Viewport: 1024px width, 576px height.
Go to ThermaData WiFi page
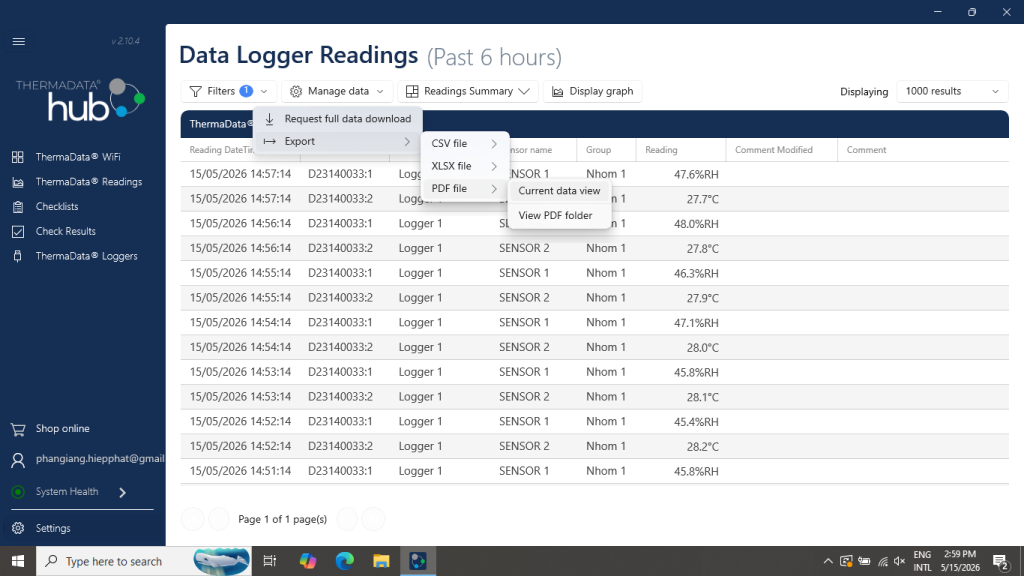(78, 157)
